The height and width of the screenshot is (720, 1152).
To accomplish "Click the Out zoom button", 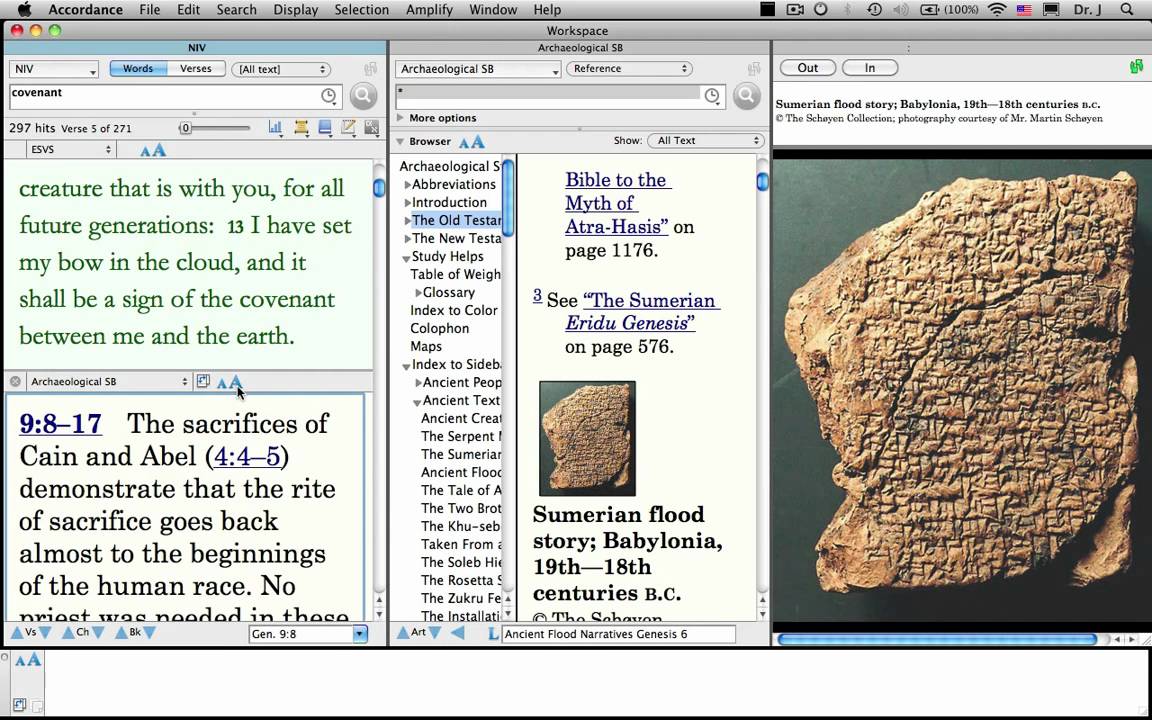I will pyautogui.click(x=807, y=68).
